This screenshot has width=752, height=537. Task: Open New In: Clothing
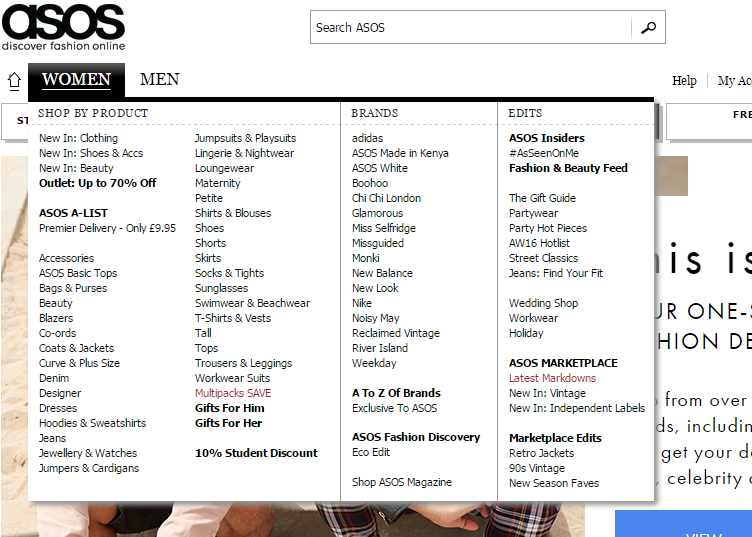coord(78,138)
